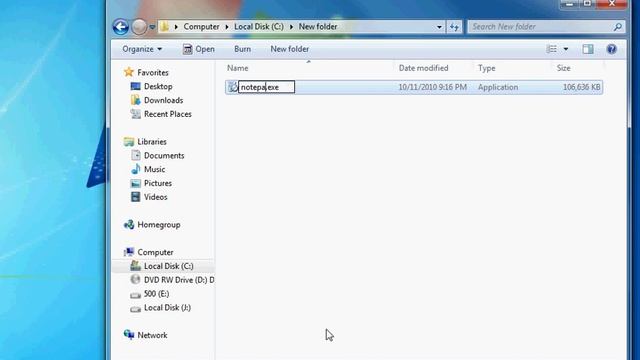Open the 500 (E:) drive
640x360 pixels.
pyautogui.click(x=156, y=294)
